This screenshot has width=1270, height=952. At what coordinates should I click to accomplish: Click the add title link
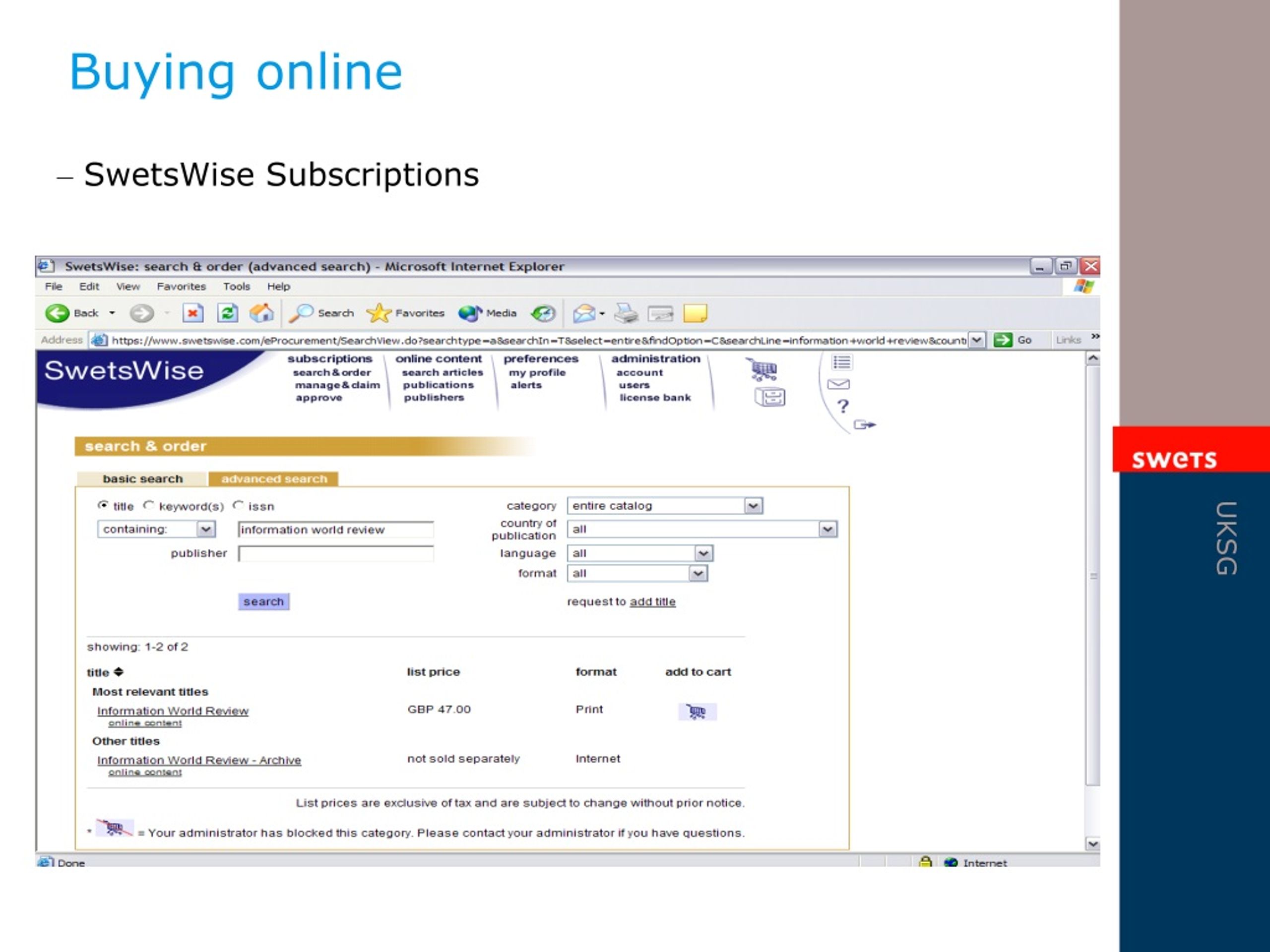(652, 601)
